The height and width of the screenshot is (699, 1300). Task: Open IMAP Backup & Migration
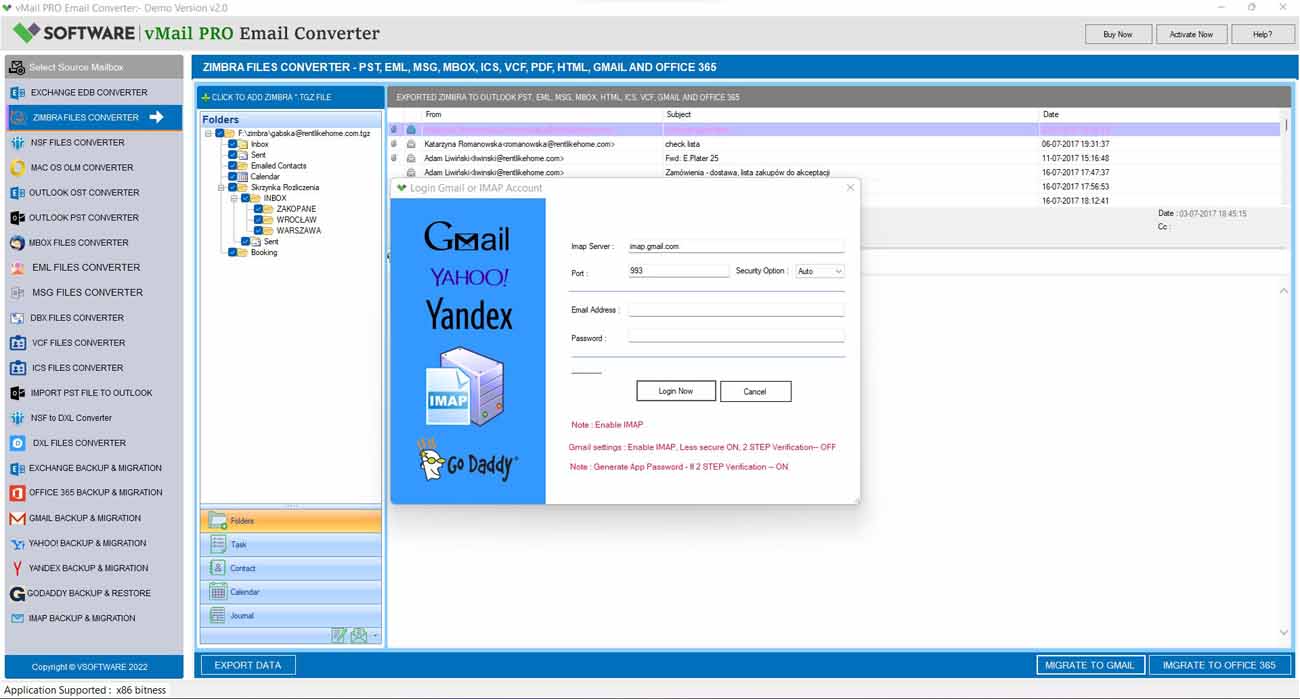(x=94, y=618)
